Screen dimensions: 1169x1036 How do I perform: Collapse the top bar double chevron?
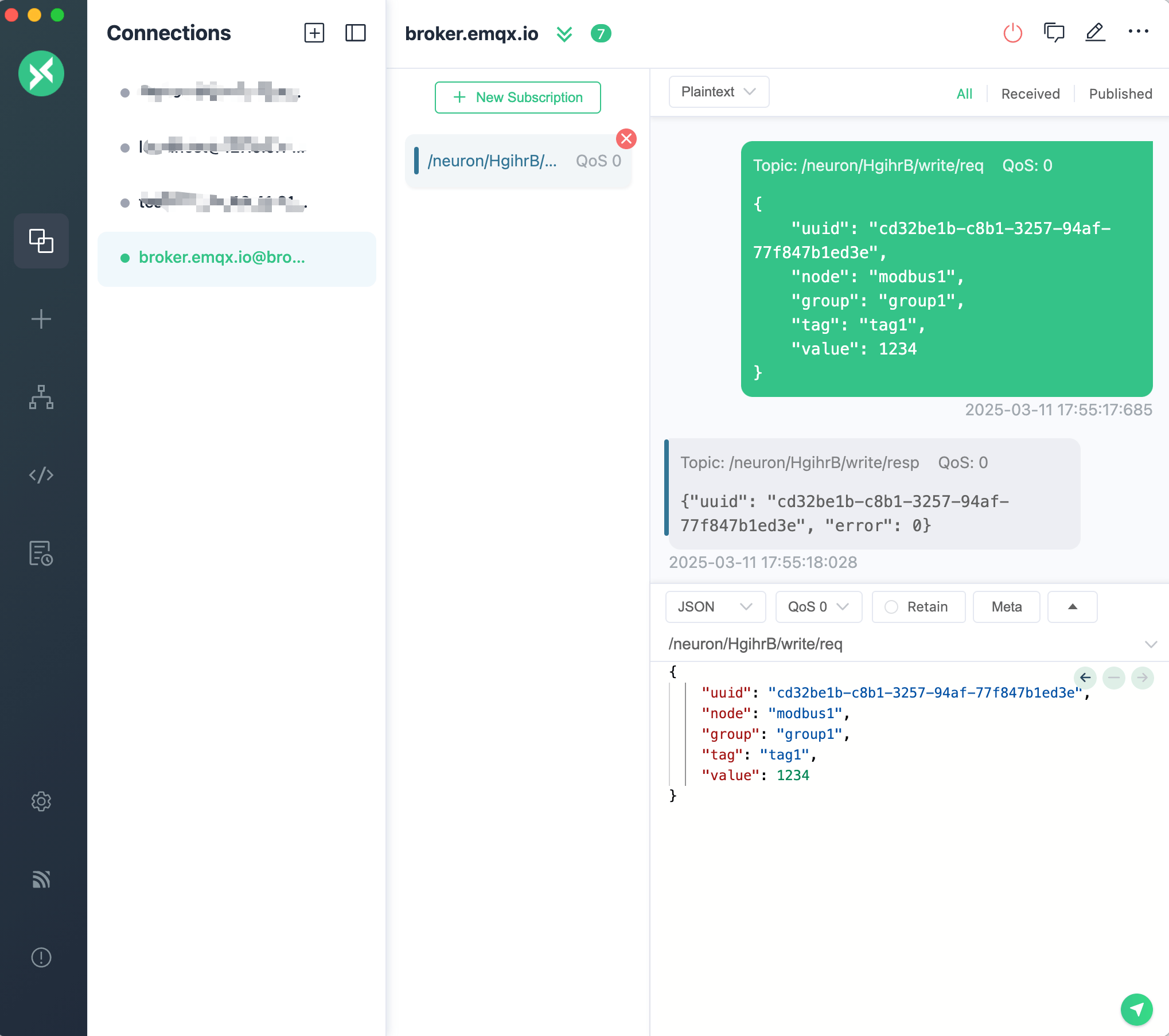pyautogui.click(x=564, y=34)
